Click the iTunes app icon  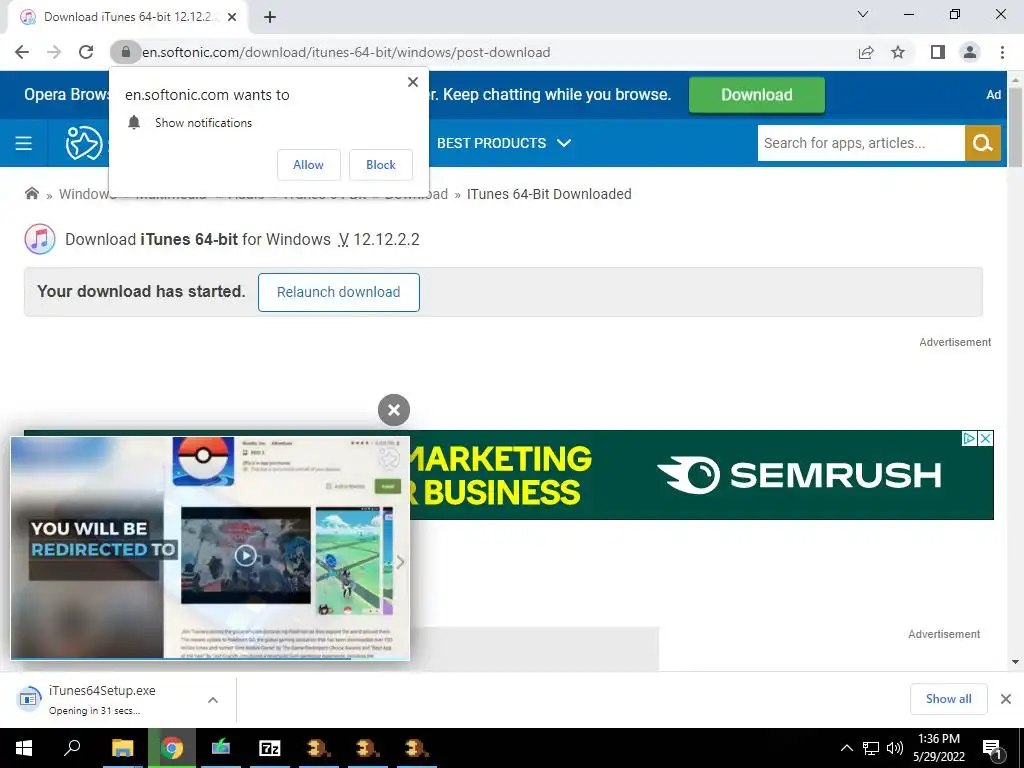coord(40,239)
